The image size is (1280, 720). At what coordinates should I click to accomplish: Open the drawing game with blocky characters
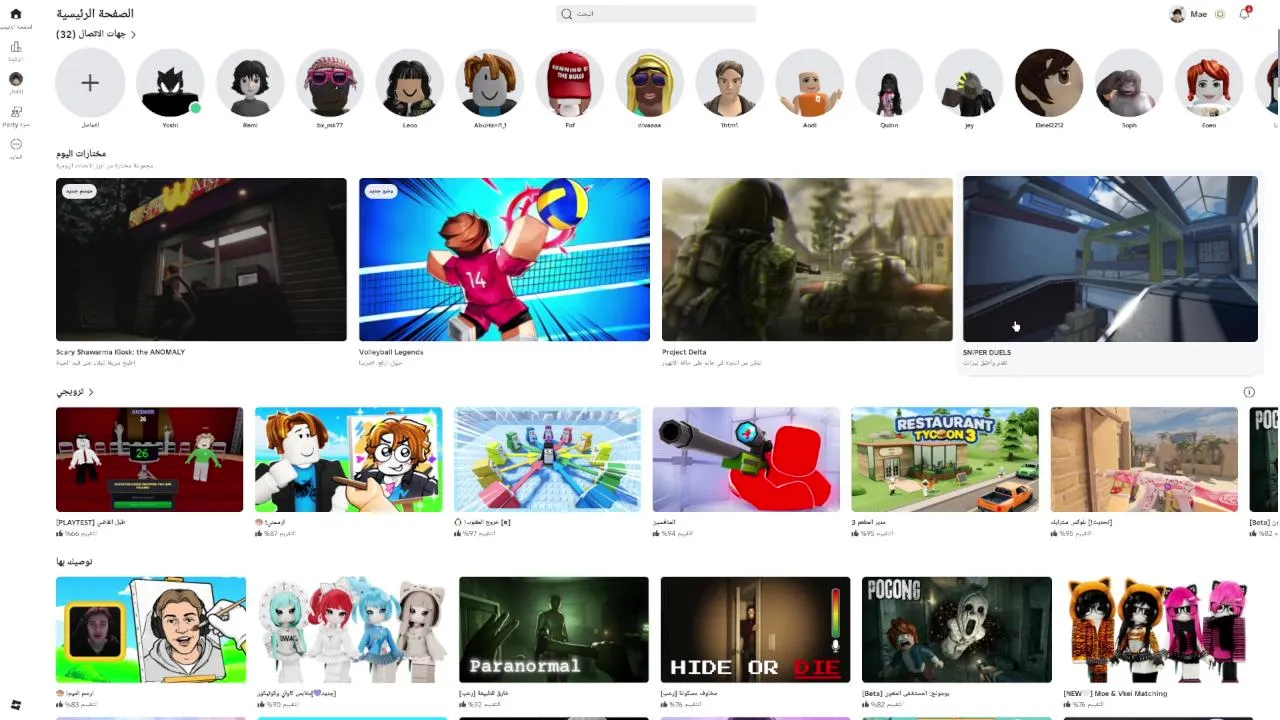(348, 460)
